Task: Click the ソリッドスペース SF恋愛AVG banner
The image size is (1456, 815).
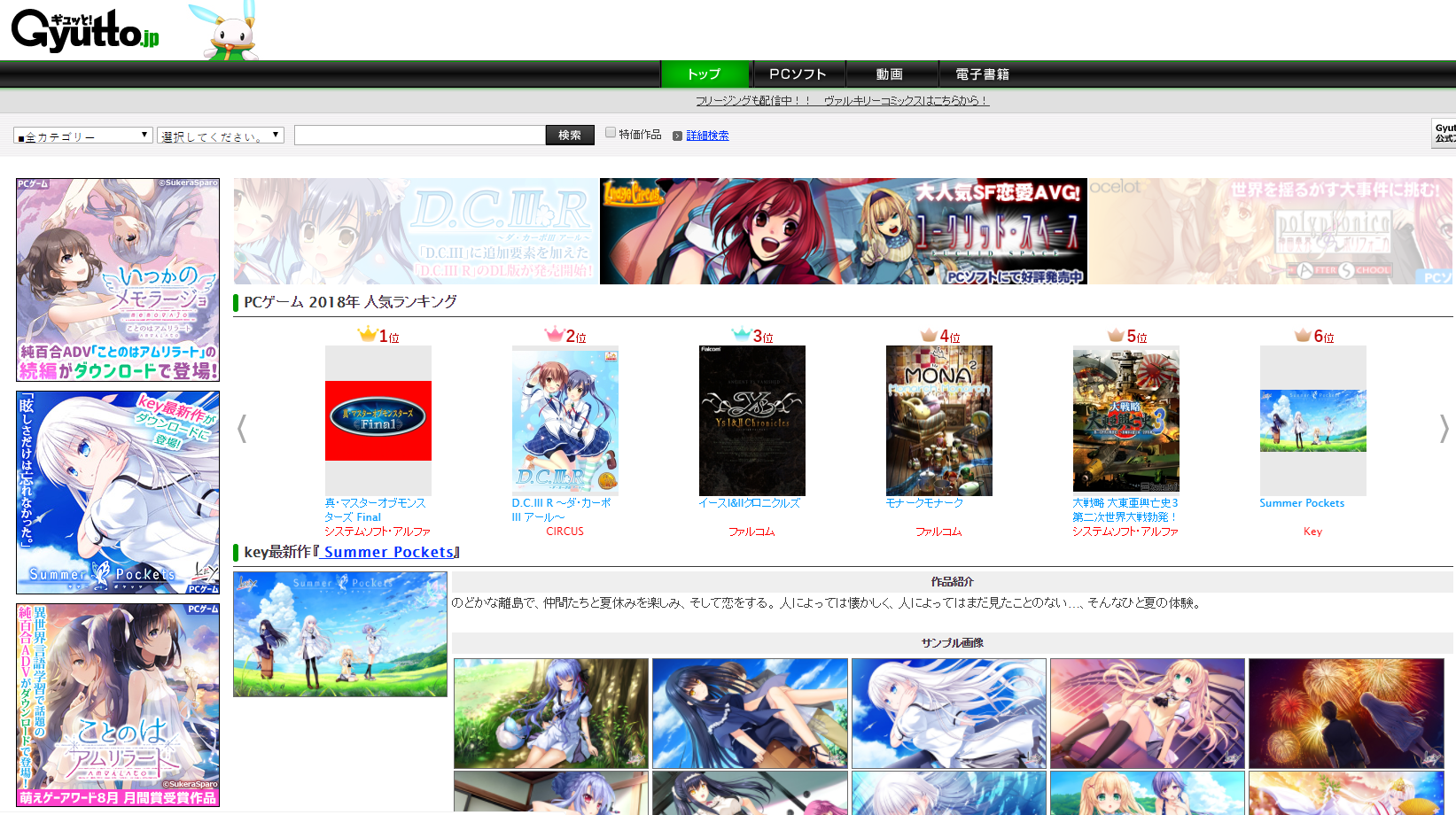Action: click(x=843, y=231)
